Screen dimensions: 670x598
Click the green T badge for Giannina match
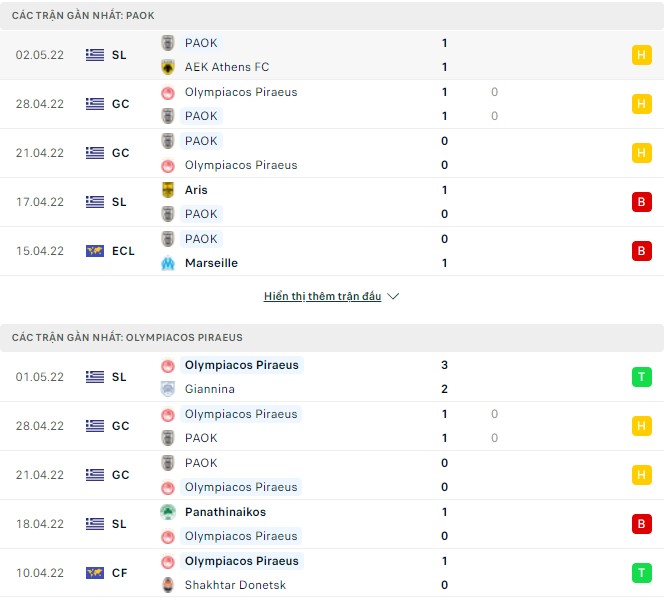[641, 377]
